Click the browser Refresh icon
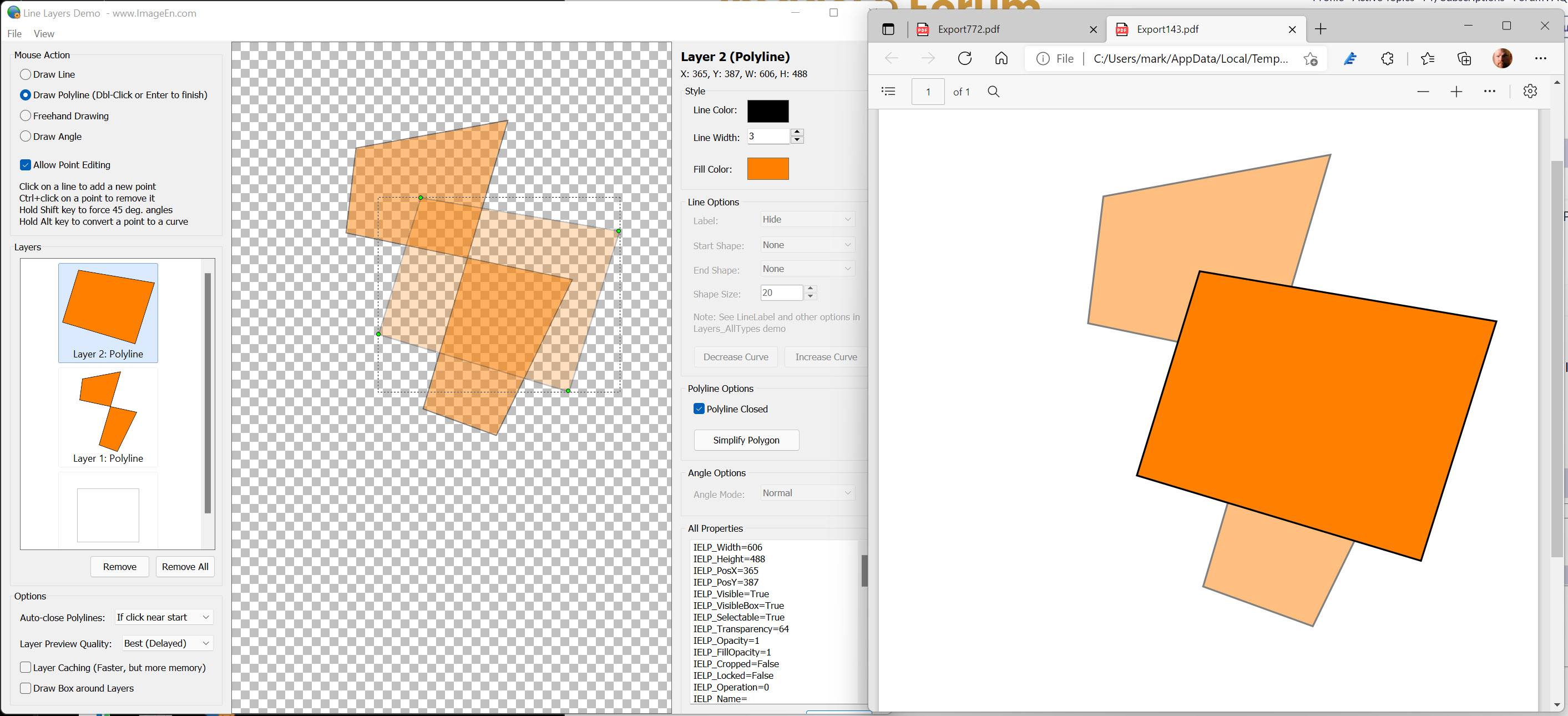 click(x=965, y=58)
